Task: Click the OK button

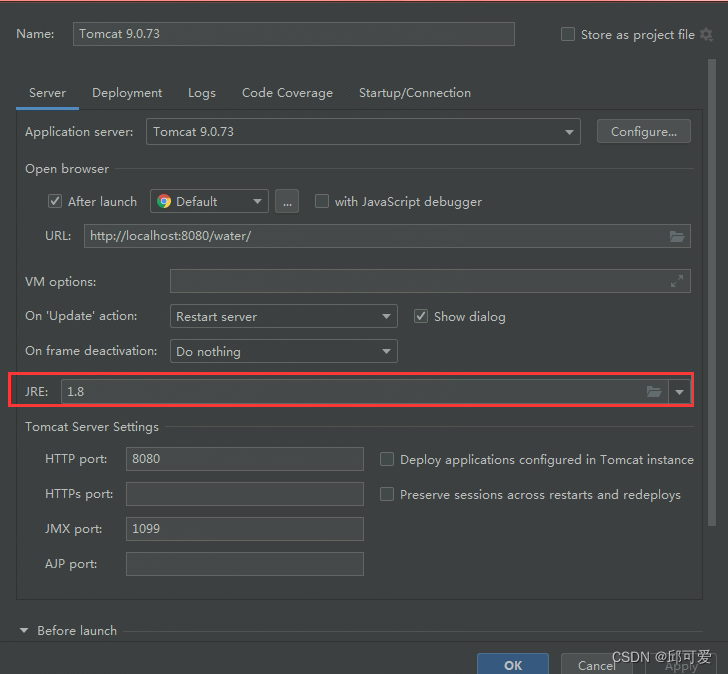Action: click(513, 665)
